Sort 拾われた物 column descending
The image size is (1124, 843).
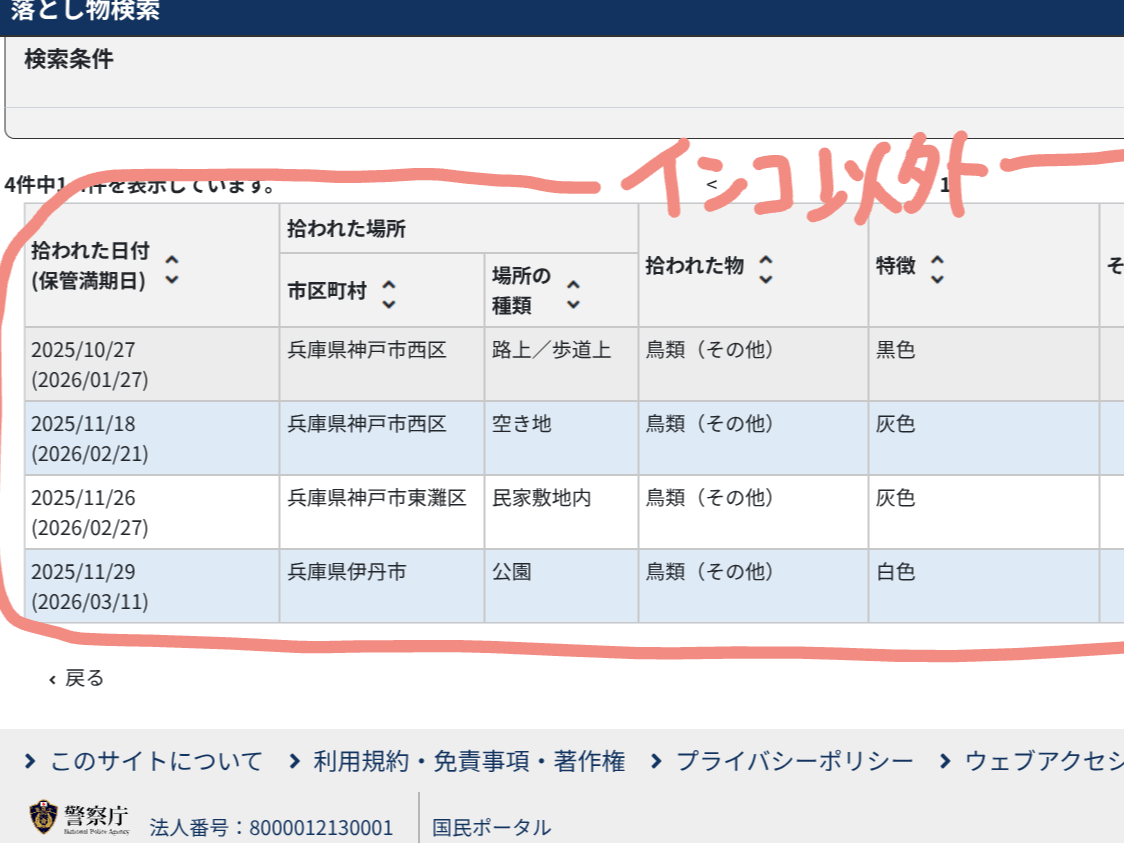[766, 277]
